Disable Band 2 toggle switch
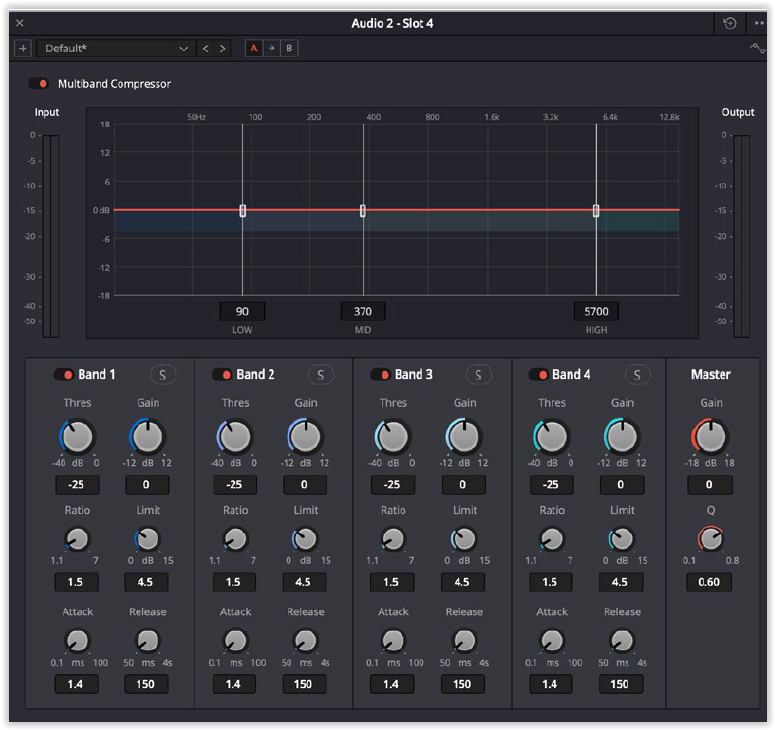Viewport: 775px width, 730px height. pyautogui.click(x=222, y=374)
